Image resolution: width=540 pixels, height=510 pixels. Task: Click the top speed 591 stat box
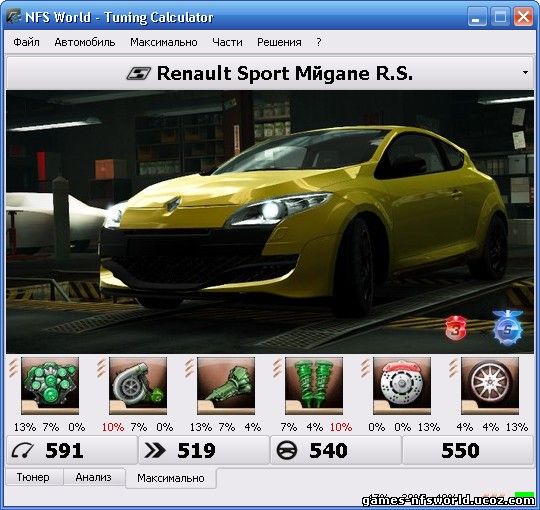click(x=72, y=450)
